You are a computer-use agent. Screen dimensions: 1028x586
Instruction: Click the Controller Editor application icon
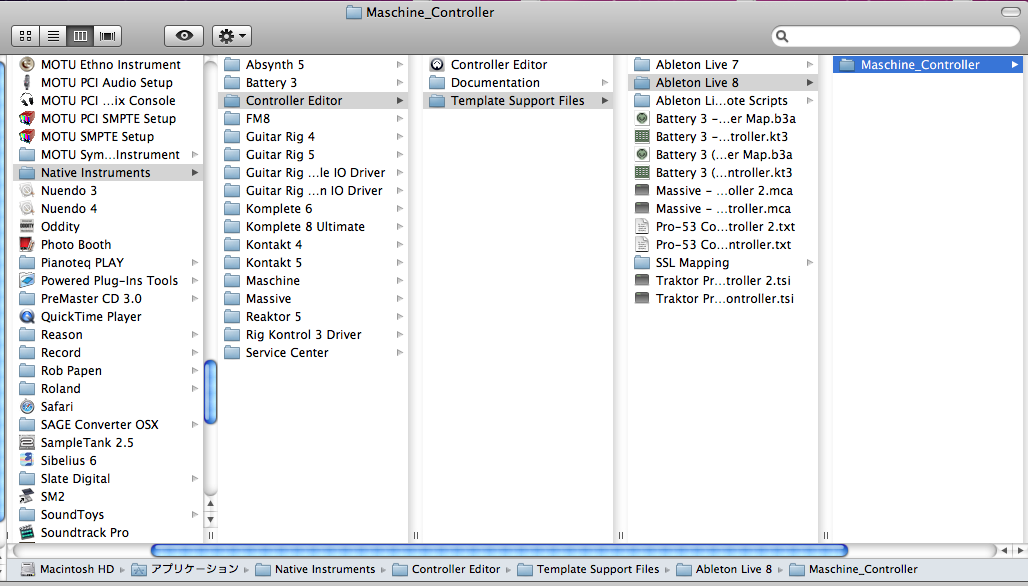(437, 64)
